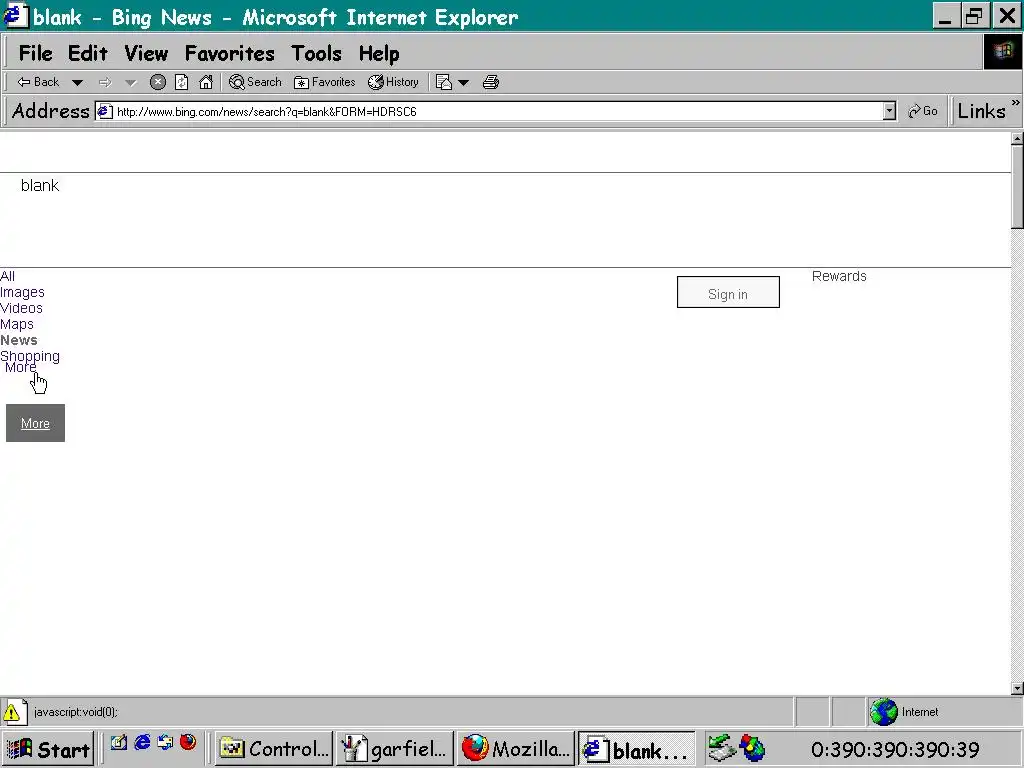1024x768 pixels.
Task: Click the taskbar clock
Action: [895, 750]
